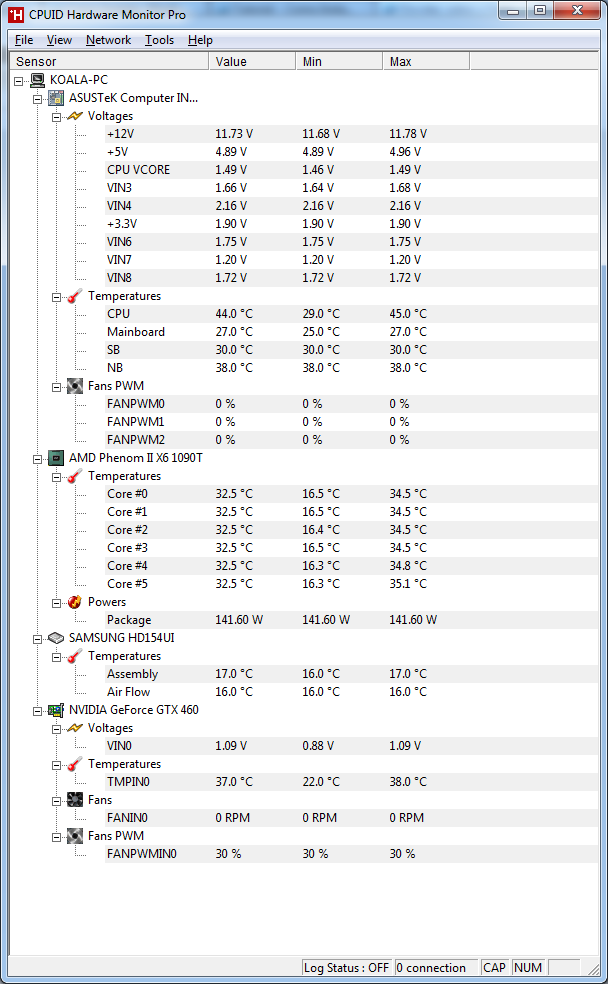Collapse the NVIDIA Temperatures group
This screenshot has width=608, height=984.
(x=56, y=765)
